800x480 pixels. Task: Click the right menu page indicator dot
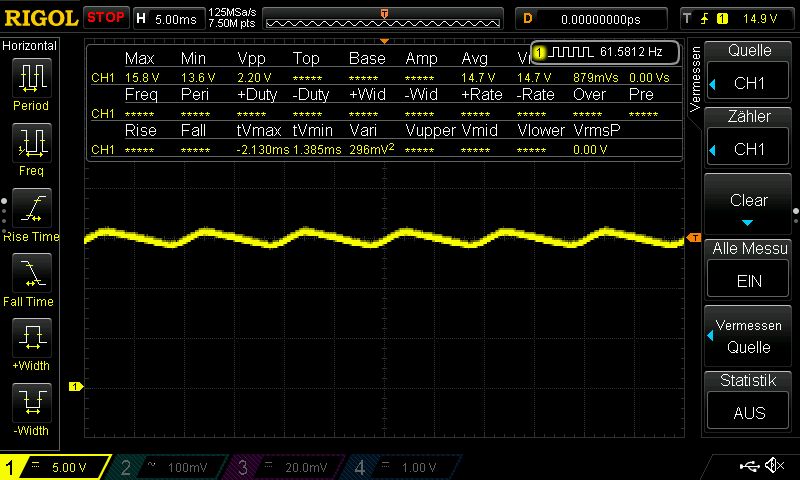tap(796, 211)
